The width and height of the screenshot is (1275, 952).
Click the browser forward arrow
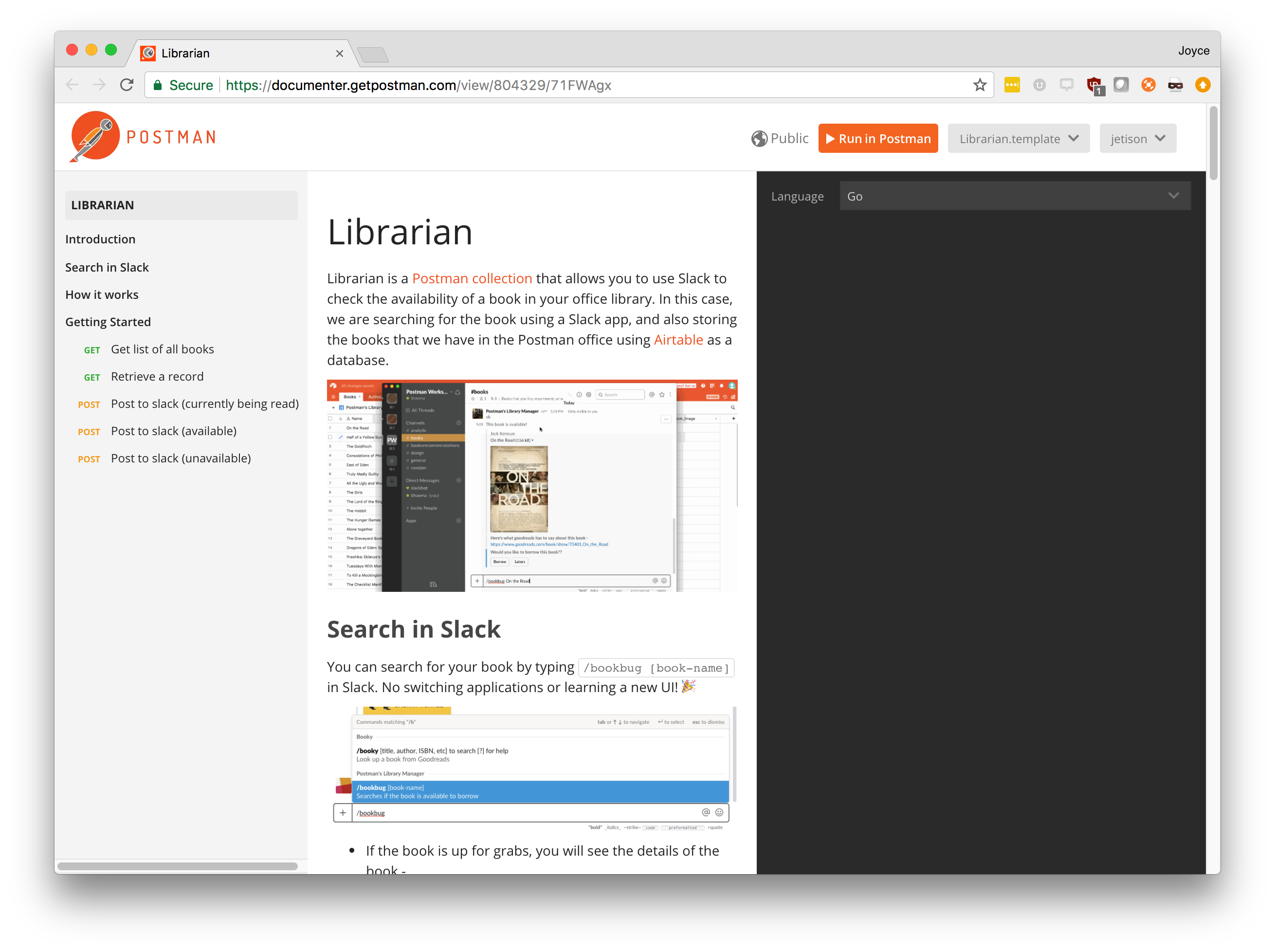point(99,85)
